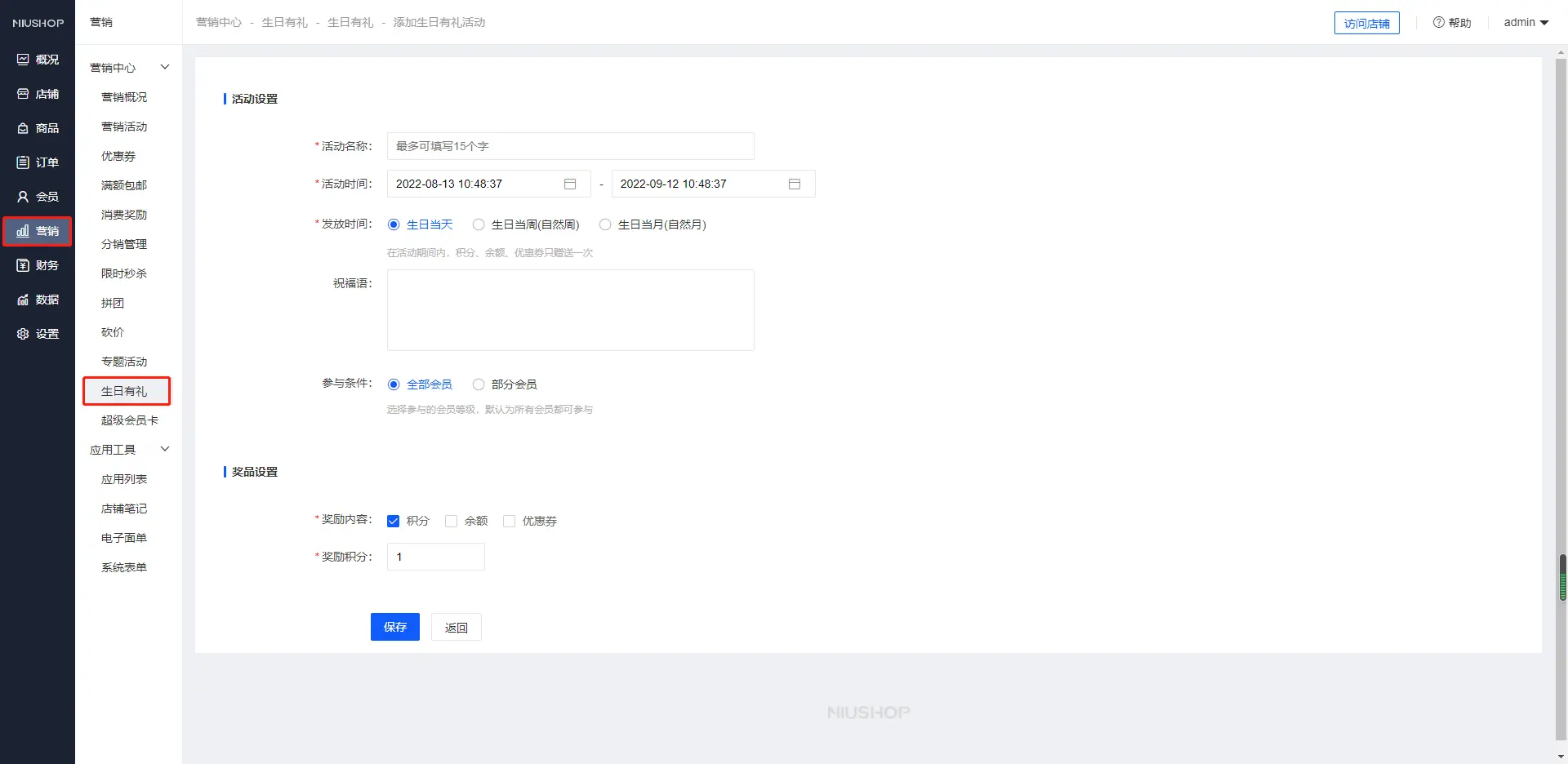This screenshot has width=1568, height=764.
Task: Click the 活动名称 text input field
Action: (x=570, y=146)
